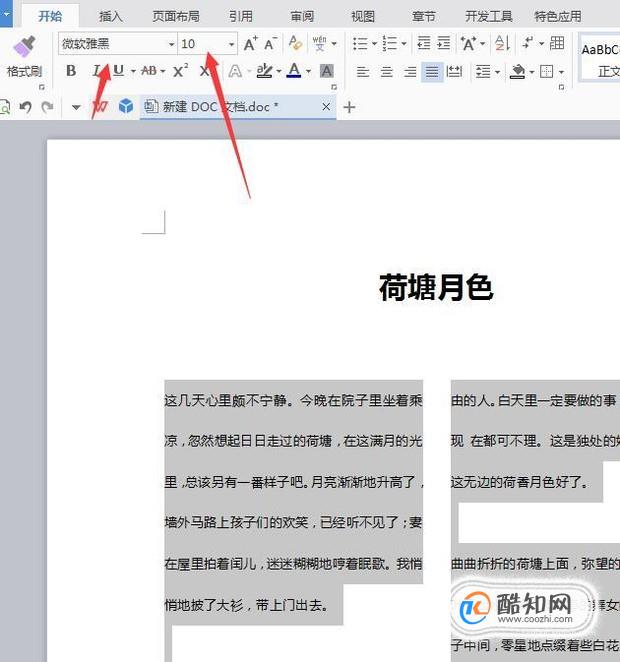
Task: Click the blue cube icon
Action: coord(126,106)
